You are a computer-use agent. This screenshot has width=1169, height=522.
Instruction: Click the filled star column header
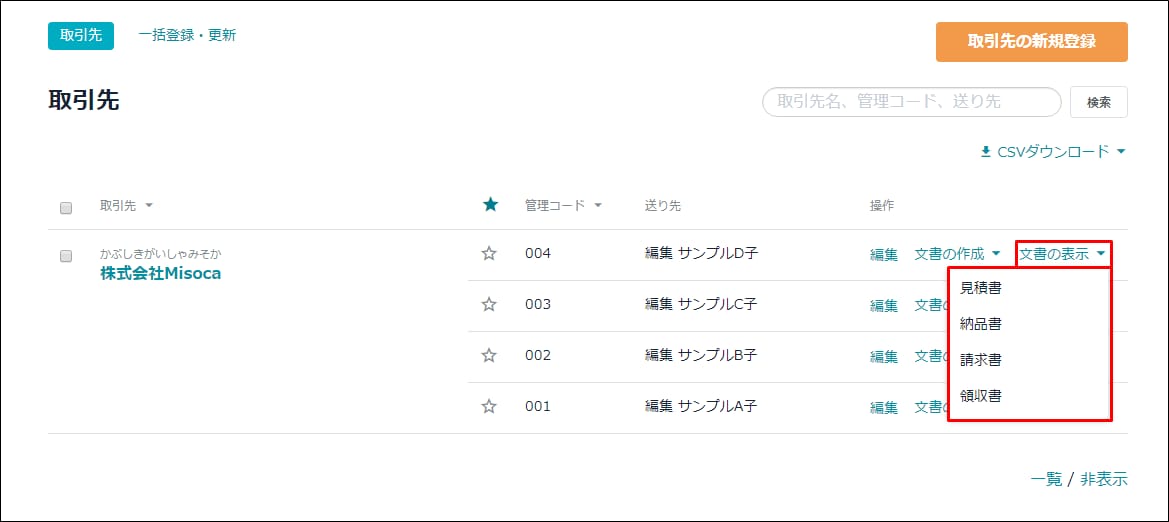pos(490,205)
